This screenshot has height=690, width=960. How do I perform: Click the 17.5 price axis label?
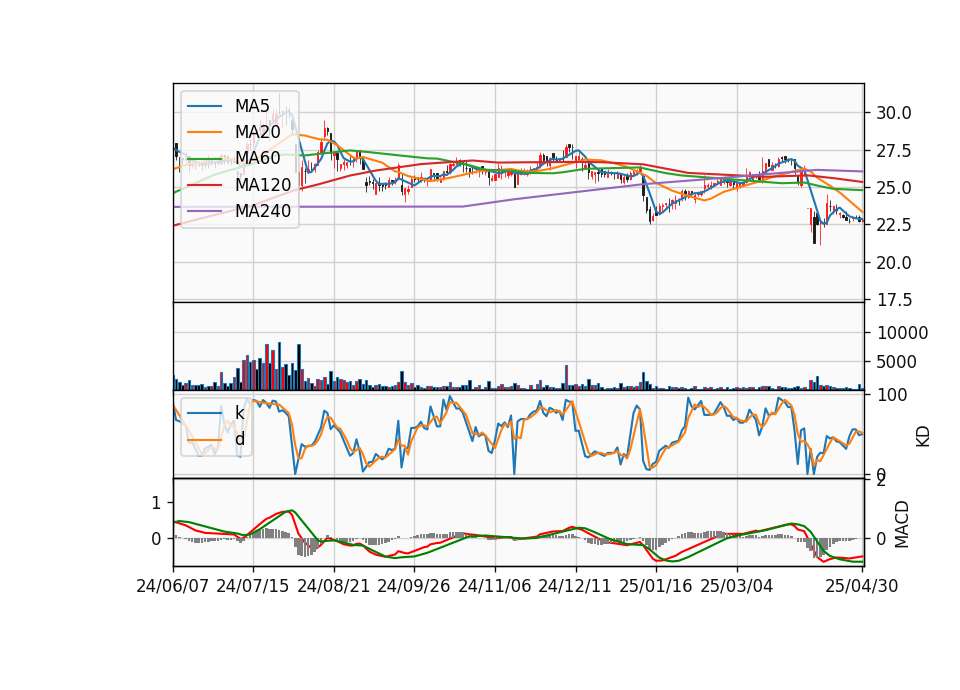pyautogui.click(x=894, y=300)
